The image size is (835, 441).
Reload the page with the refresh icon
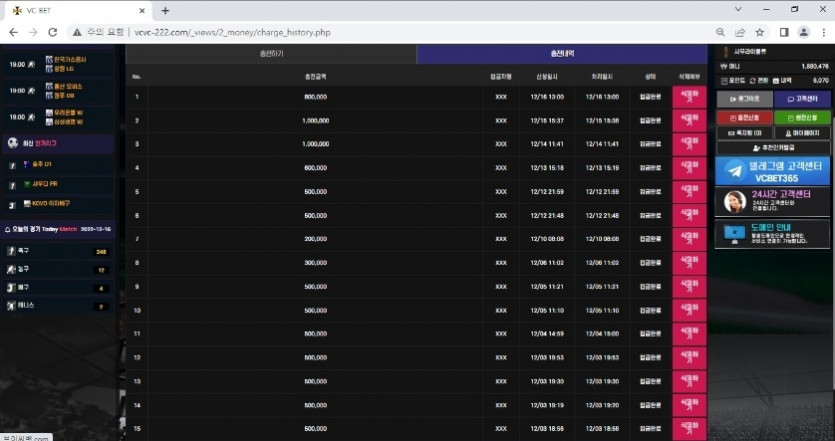(x=57, y=32)
